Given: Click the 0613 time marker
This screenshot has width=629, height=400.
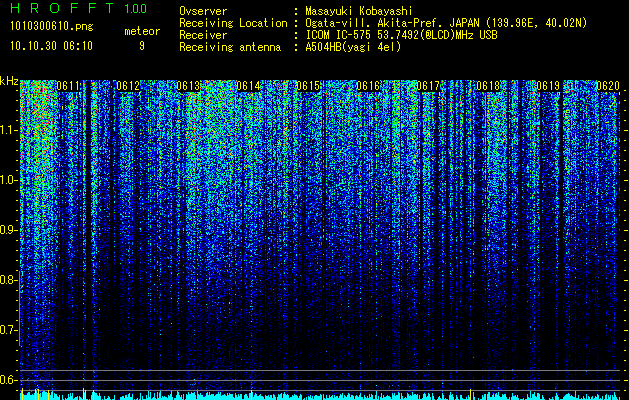Looking at the screenshot, I should click(188, 86).
